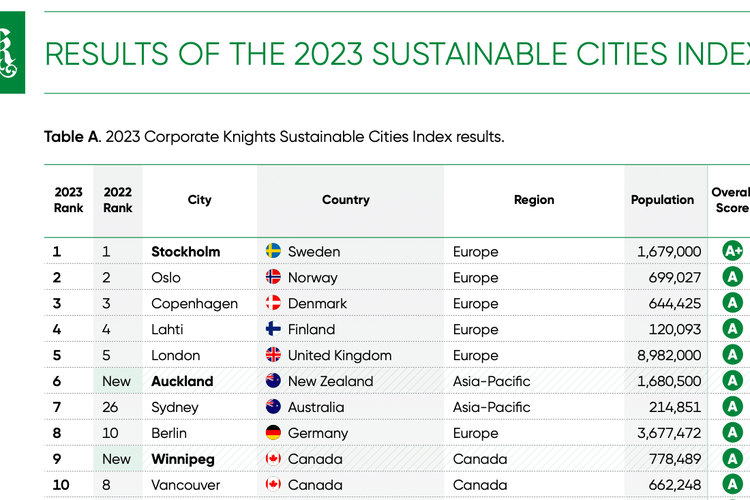Click the City column header
The image size is (750, 500).
pyautogui.click(x=200, y=200)
